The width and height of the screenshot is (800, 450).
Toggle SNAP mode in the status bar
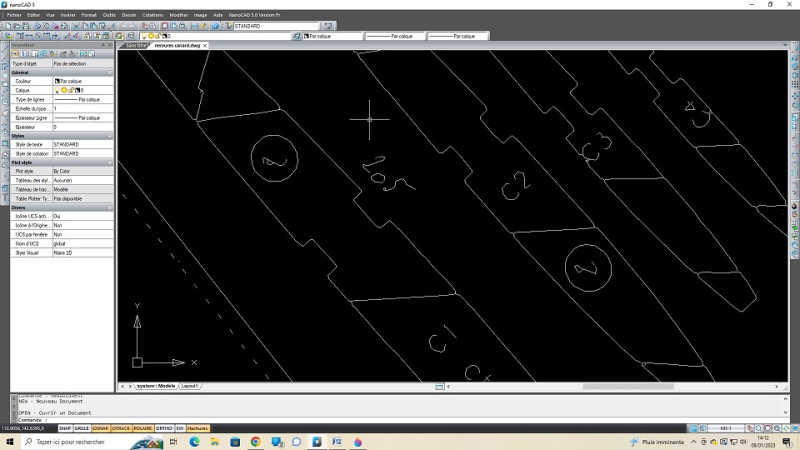[65, 429]
